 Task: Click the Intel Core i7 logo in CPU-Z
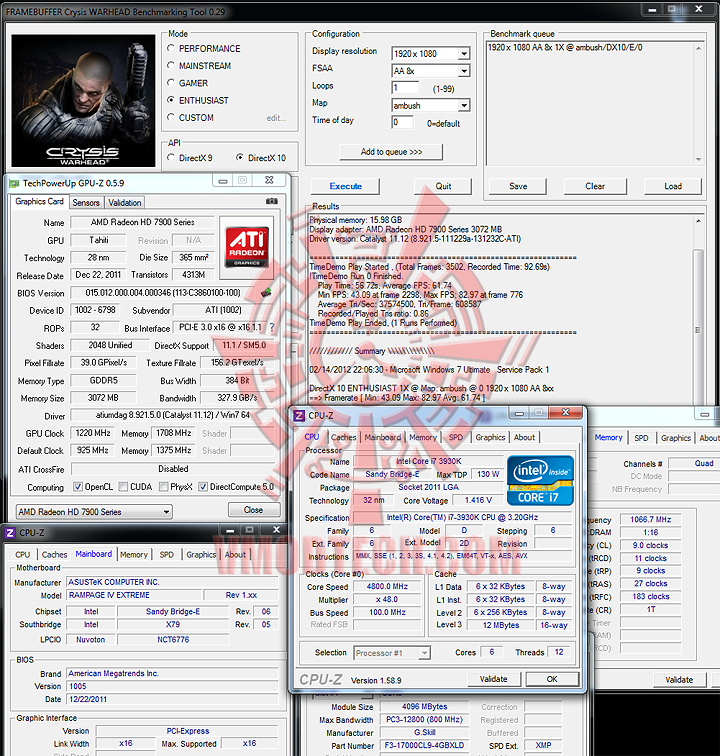(x=541, y=480)
